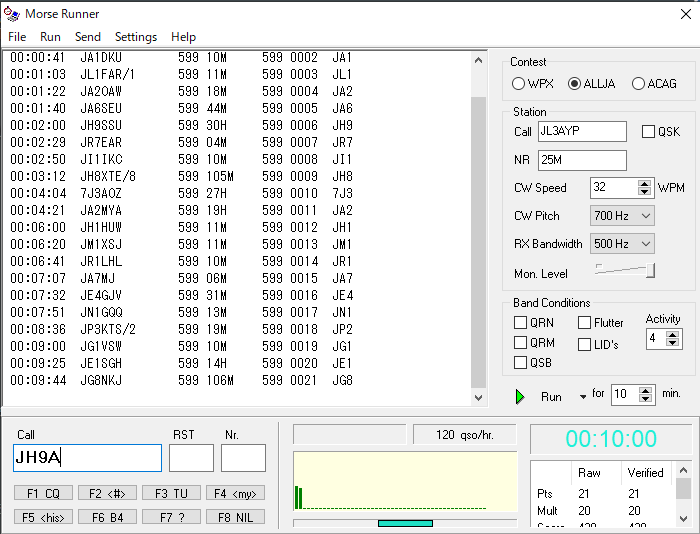Image resolution: width=700 pixels, height=534 pixels.
Task: Click the station Call field JL3AYP
Action: pyautogui.click(x=582, y=131)
